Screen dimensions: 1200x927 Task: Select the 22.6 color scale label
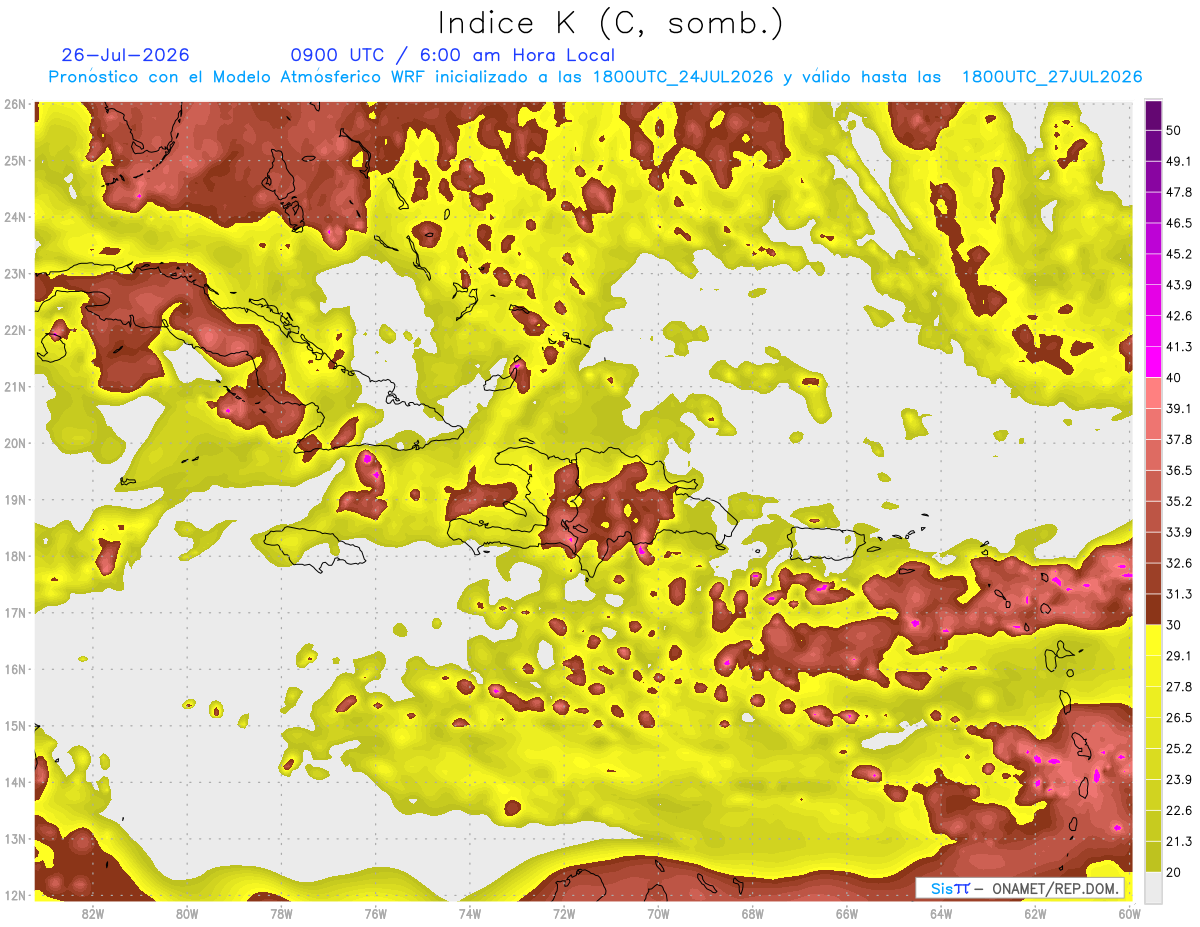[1178, 810]
